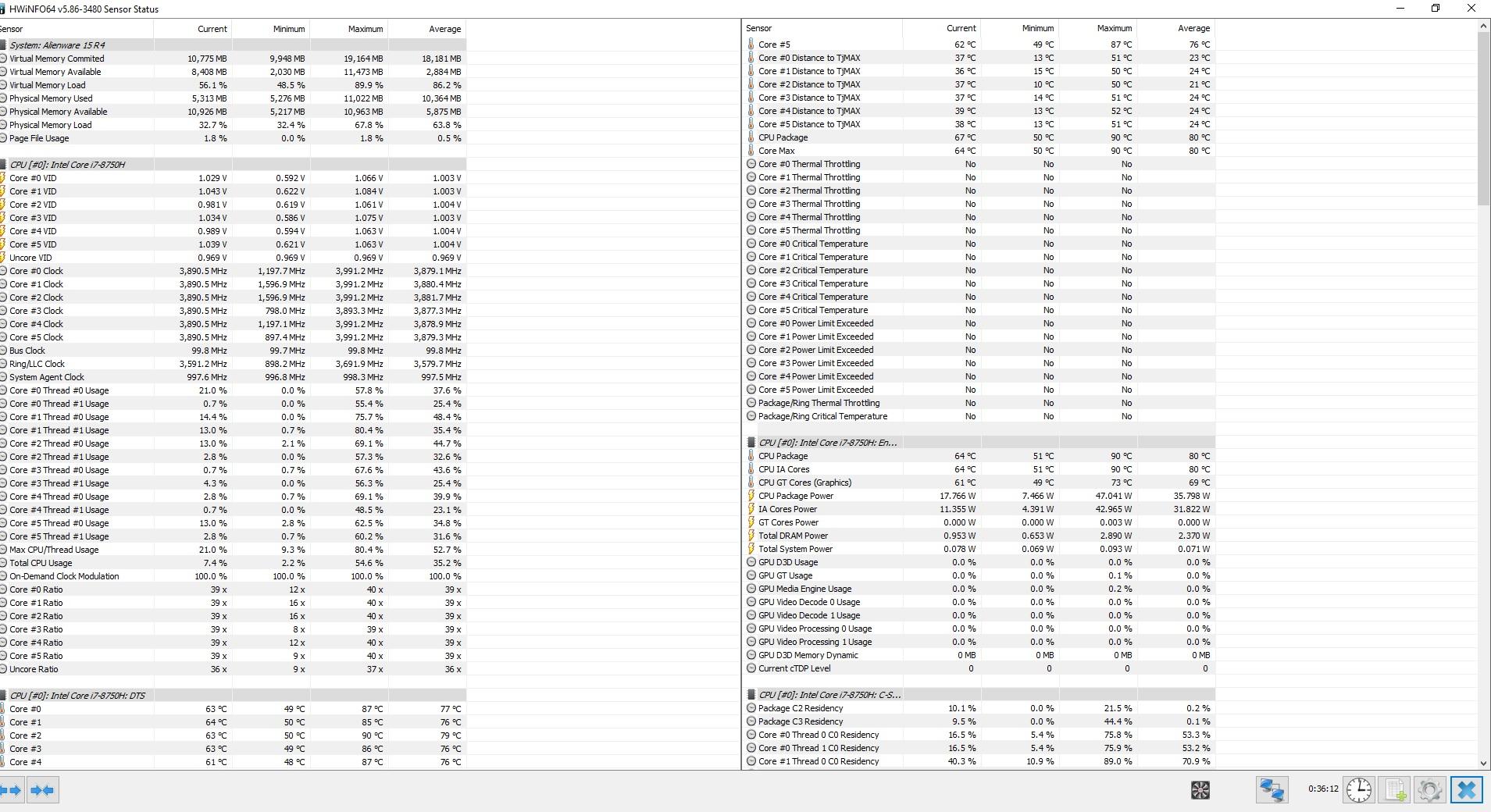Select the System: Alienware 15 R4 group header
1491x812 pixels.
tap(57, 45)
